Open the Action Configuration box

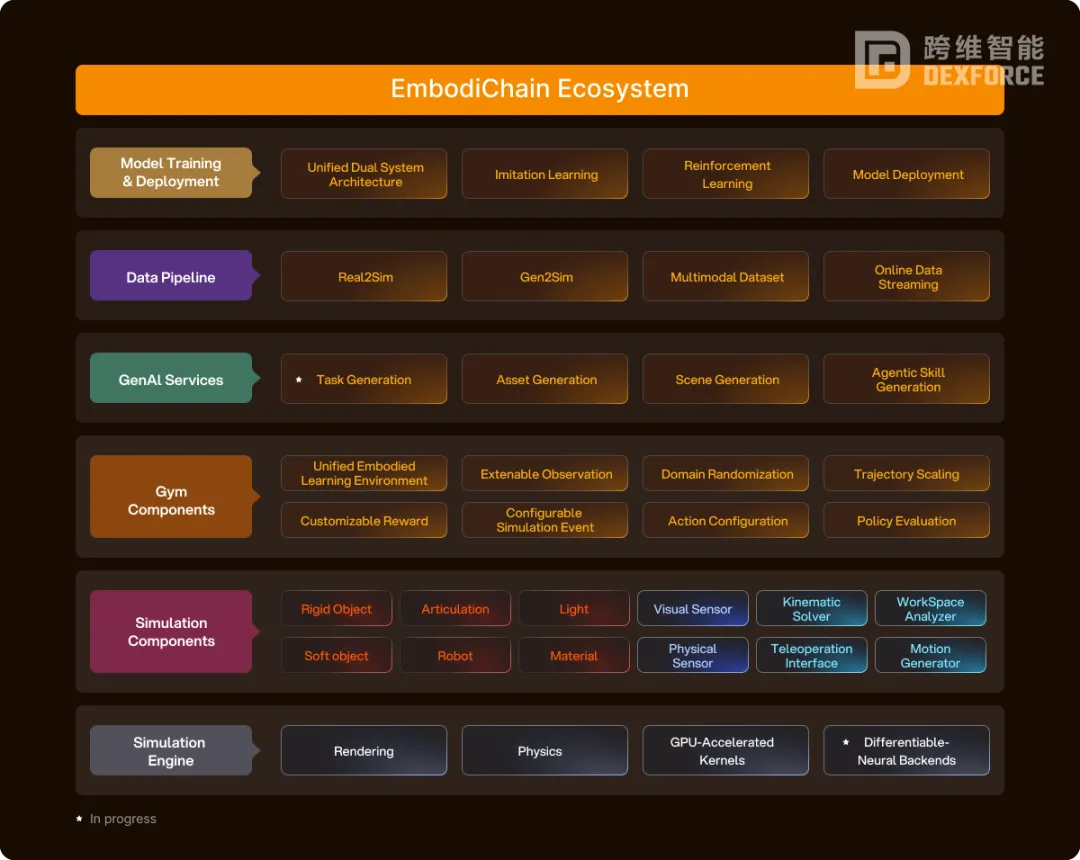click(x=725, y=520)
